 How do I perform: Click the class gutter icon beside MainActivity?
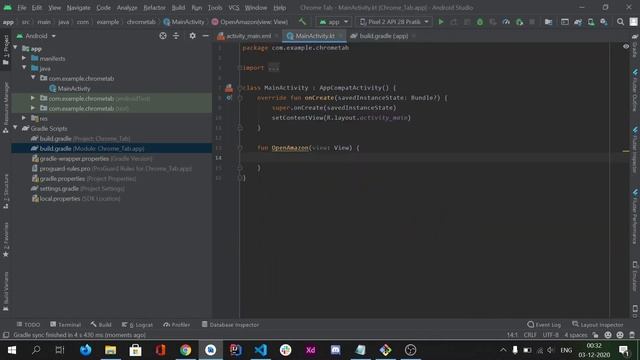(229, 88)
